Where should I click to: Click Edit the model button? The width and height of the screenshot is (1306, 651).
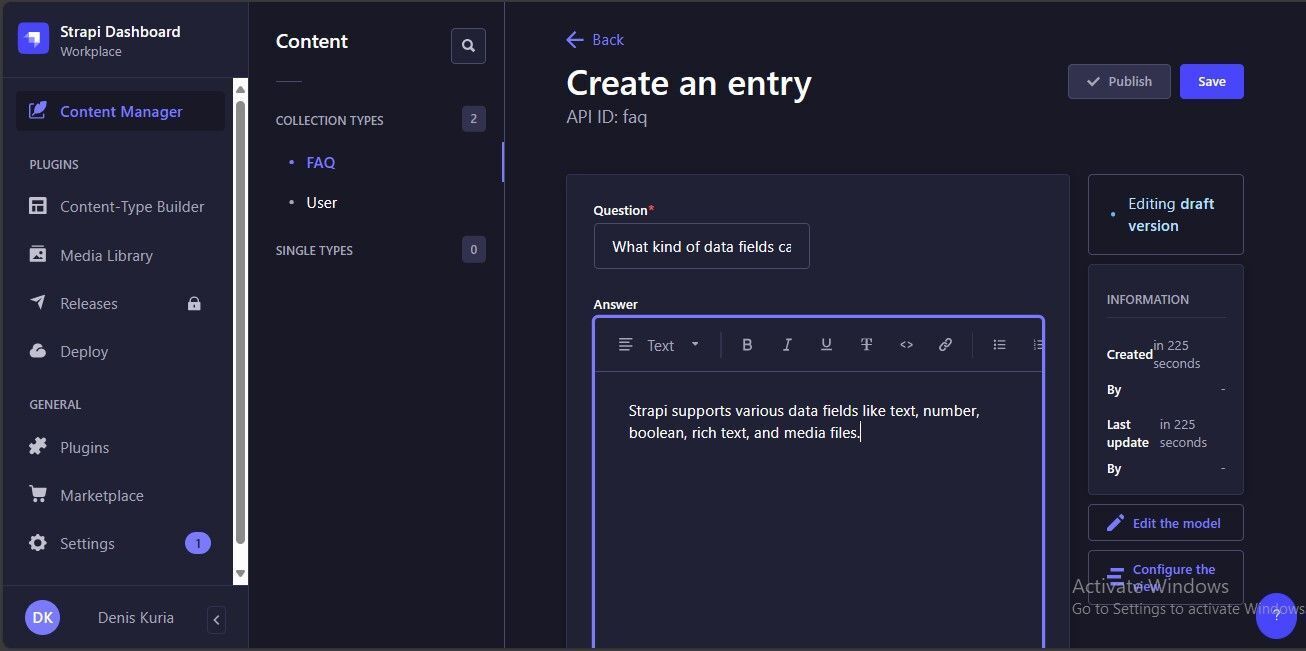(x=1166, y=523)
